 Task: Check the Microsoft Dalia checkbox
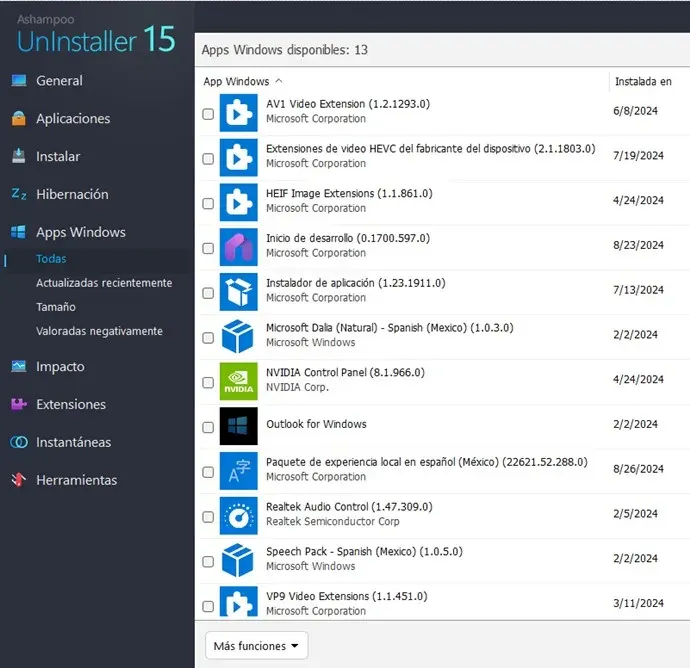tap(208, 338)
